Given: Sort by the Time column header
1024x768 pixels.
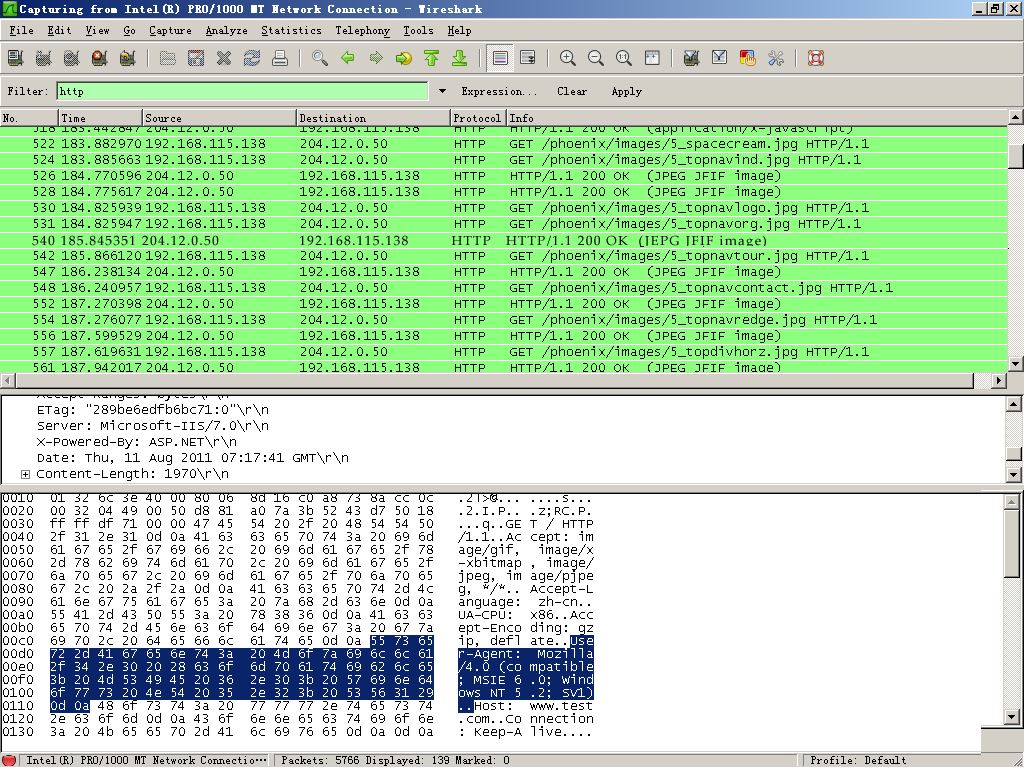Looking at the screenshot, I should [x=100, y=118].
